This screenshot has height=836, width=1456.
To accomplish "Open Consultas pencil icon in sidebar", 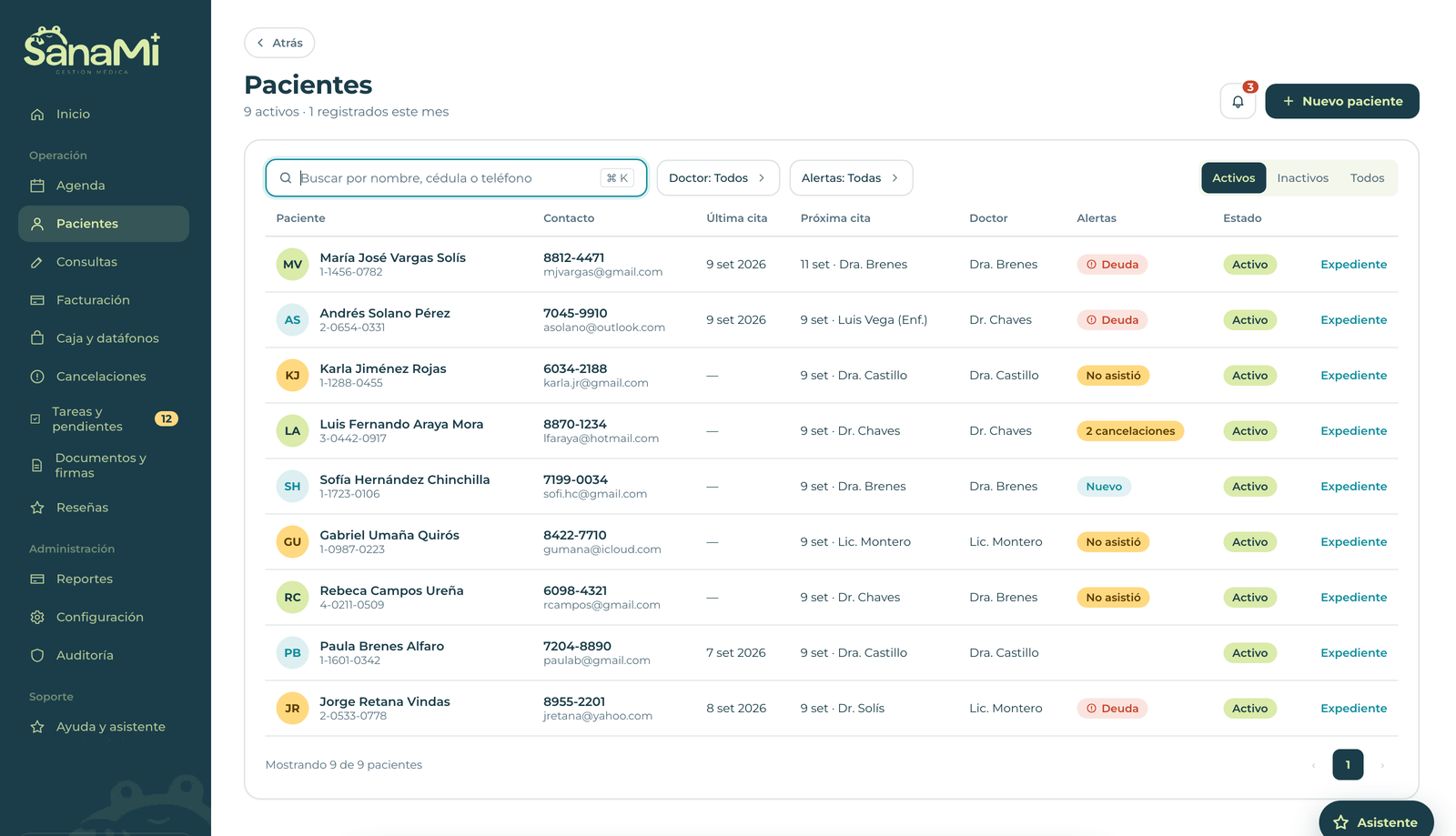I will pos(37,262).
